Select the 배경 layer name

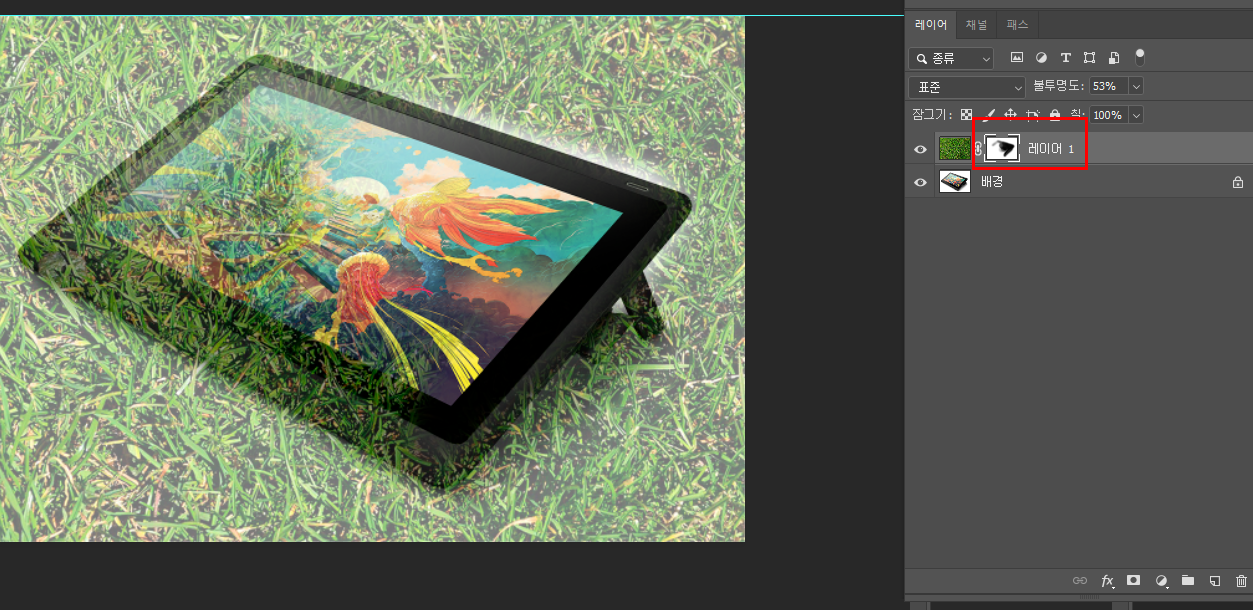tap(991, 182)
